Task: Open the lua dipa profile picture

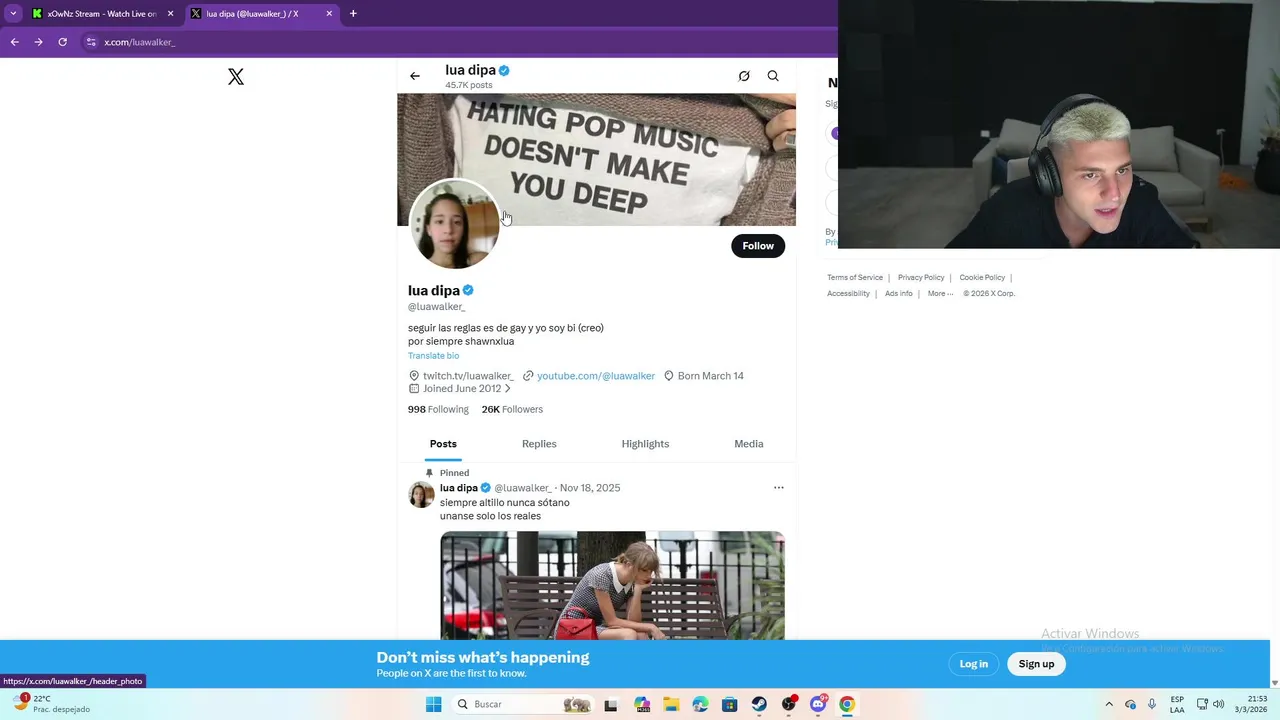Action: (x=455, y=225)
